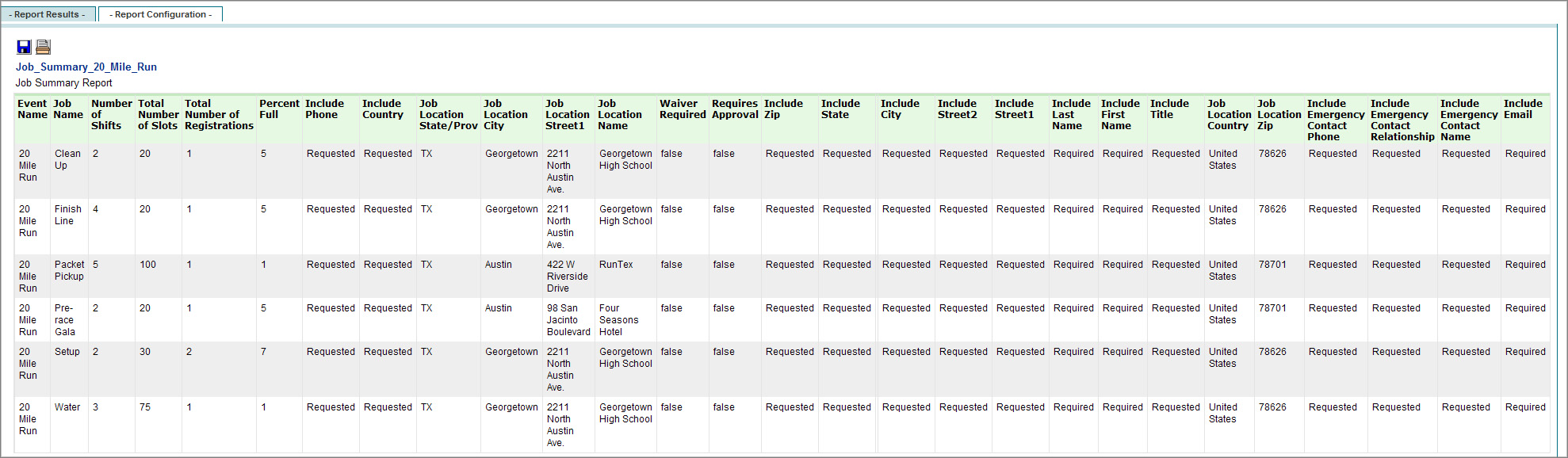Open the Job_Summary_20_Mile_Run title link
The height and width of the screenshot is (458, 1568).
pos(86,67)
